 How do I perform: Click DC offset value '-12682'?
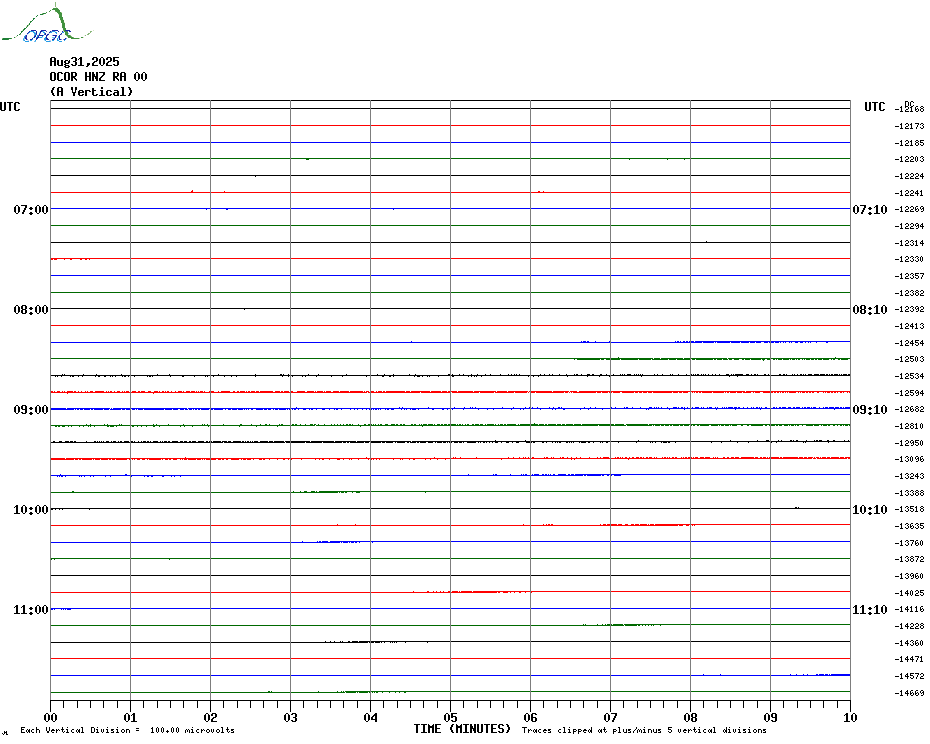point(909,409)
